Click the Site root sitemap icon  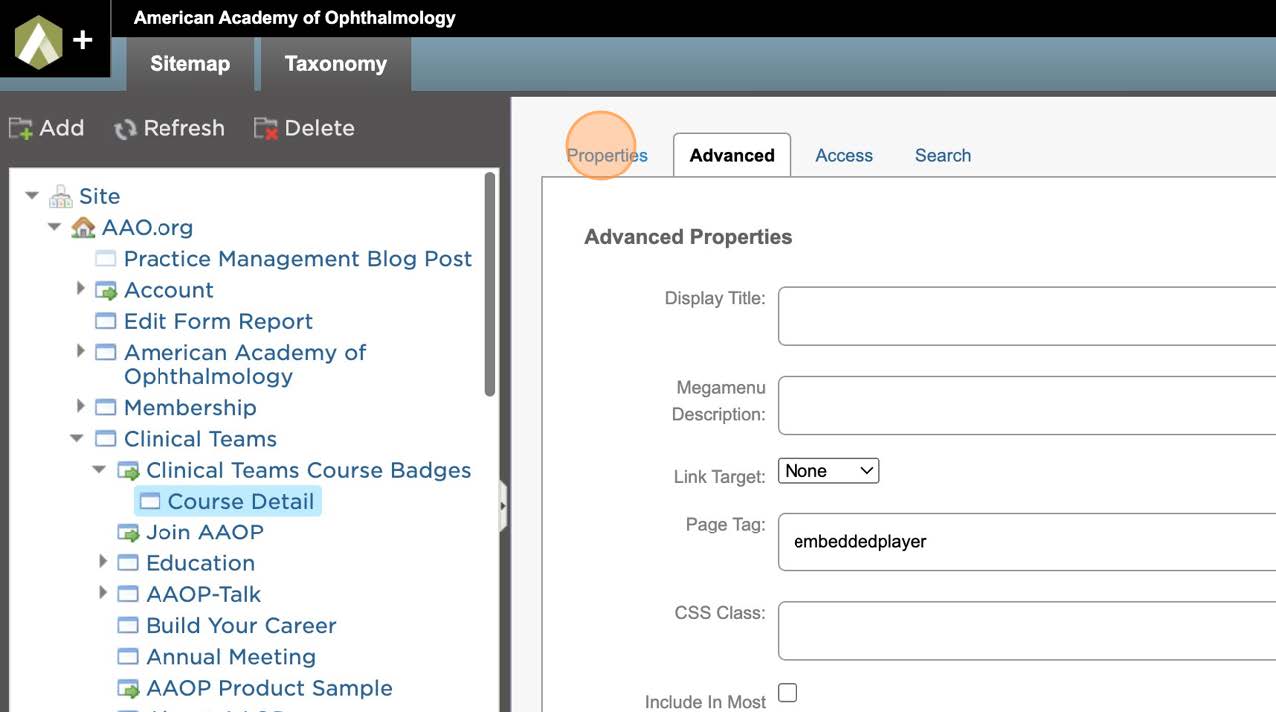(61, 196)
